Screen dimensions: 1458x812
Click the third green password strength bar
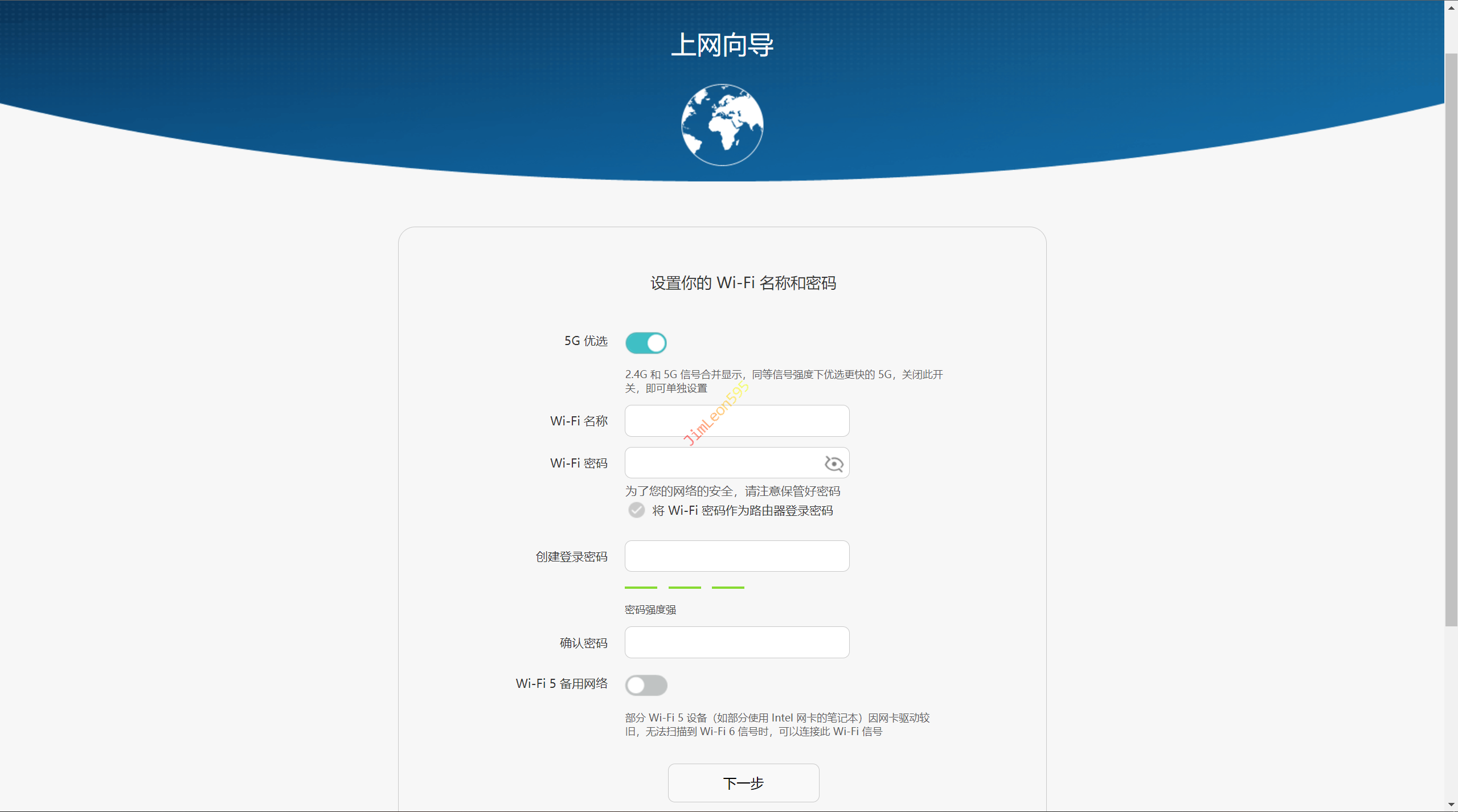[x=728, y=587]
